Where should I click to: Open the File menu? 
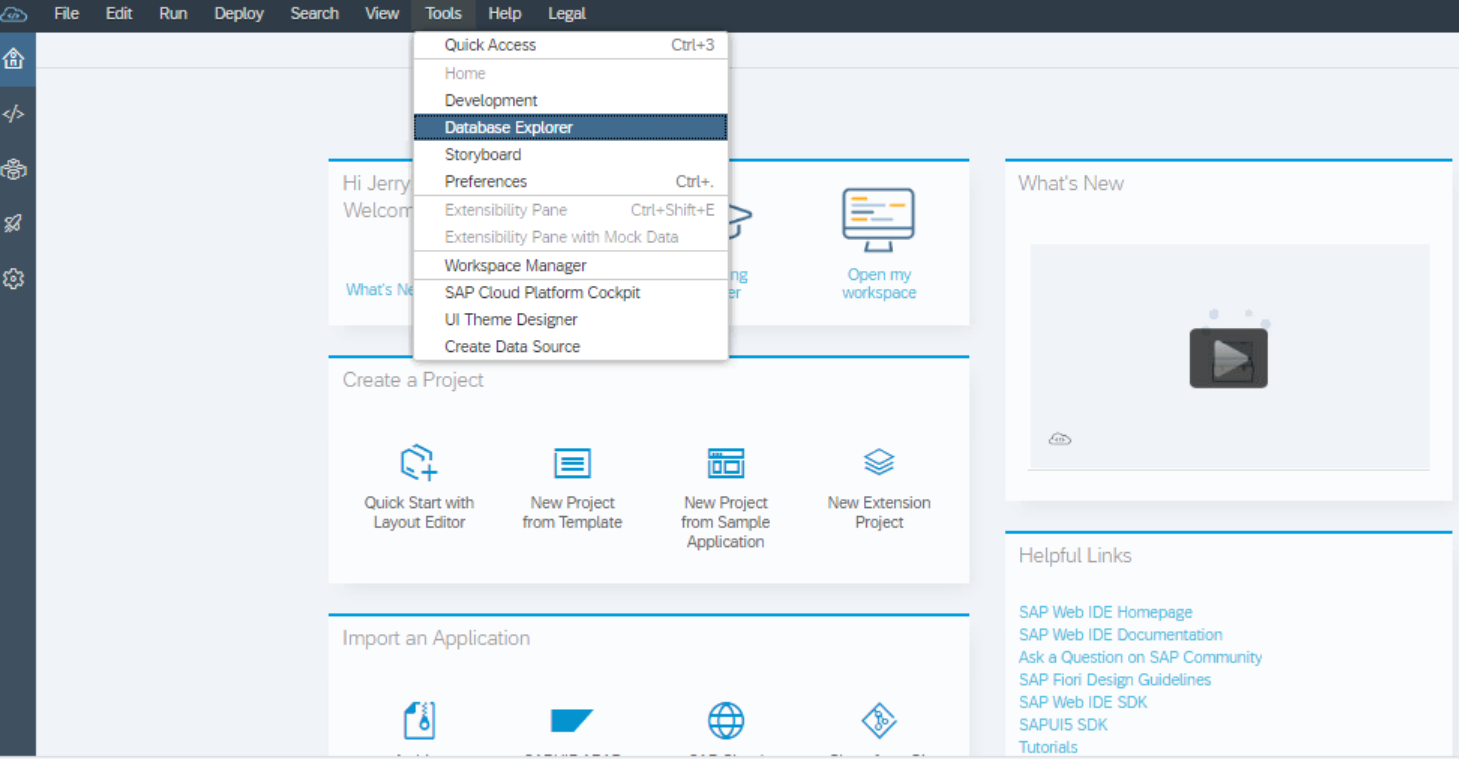point(67,14)
